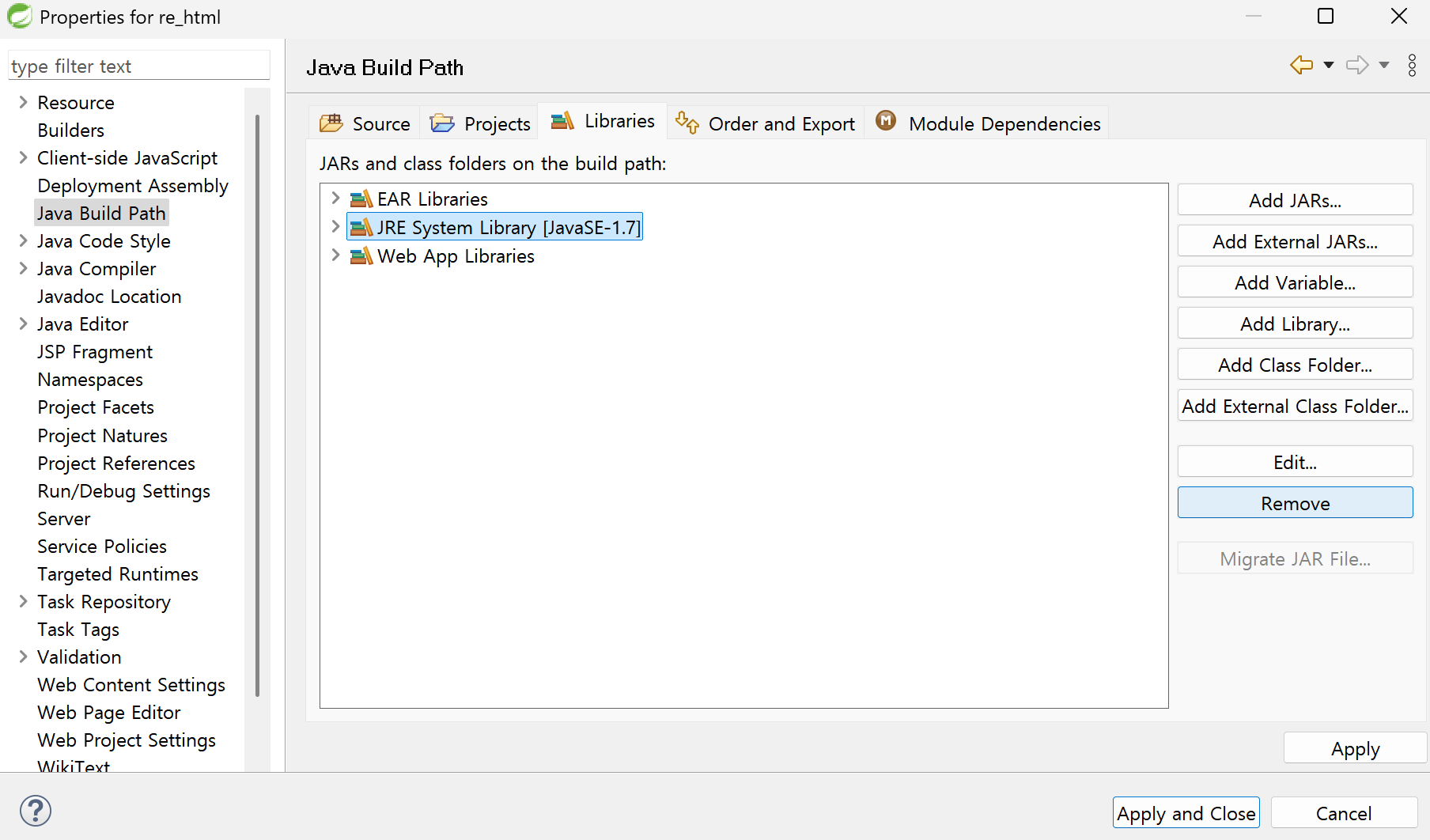
Task: Expand the EAR Libraries node
Action: coord(335,198)
